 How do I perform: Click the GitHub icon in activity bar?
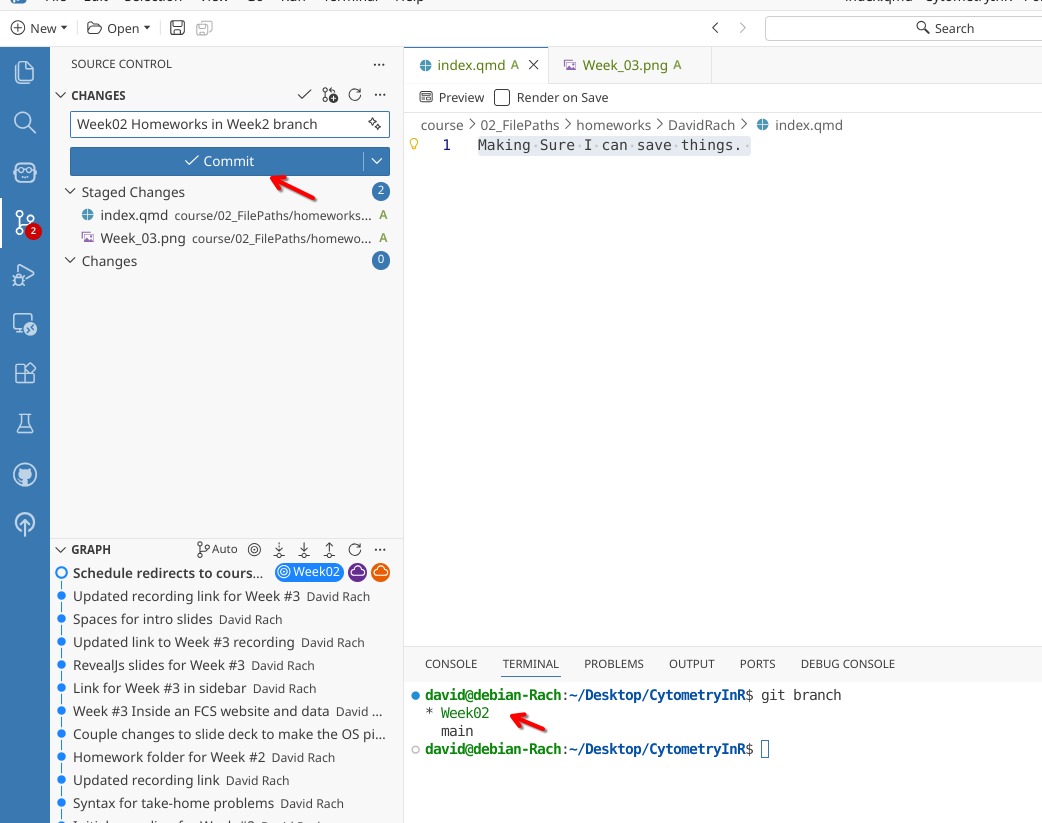(25, 474)
